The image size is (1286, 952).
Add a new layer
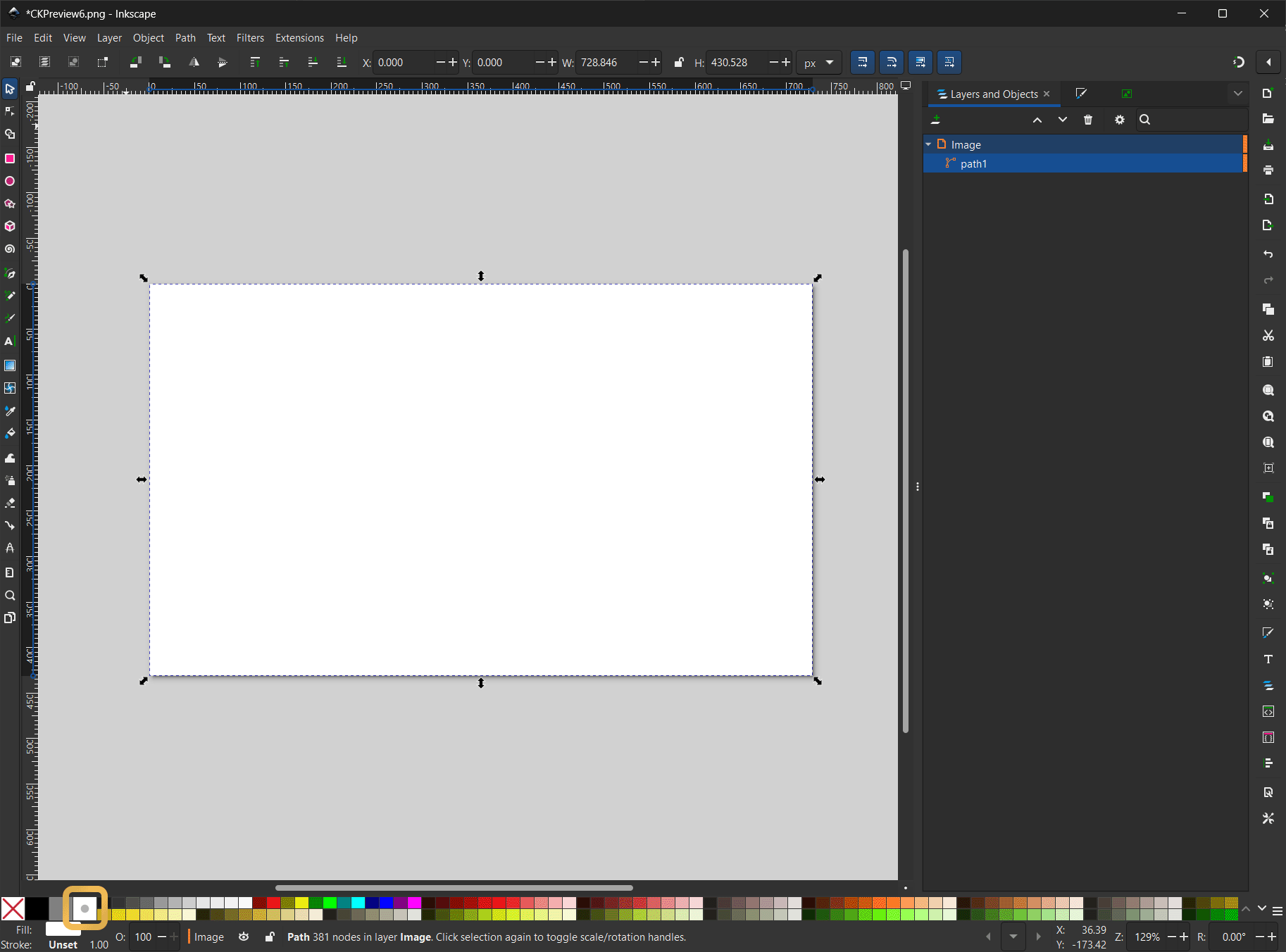(x=936, y=120)
